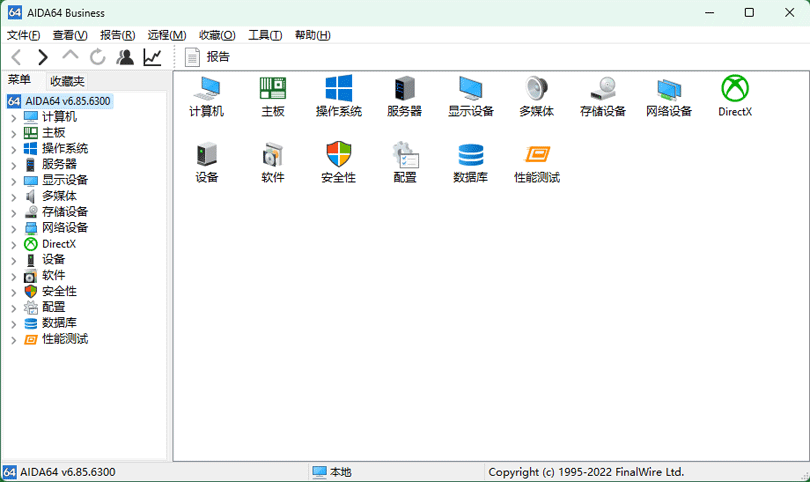This screenshot has height=482, width=810.
Task: Open the 网络设备 icon in main panel
Action: [669, 96]
